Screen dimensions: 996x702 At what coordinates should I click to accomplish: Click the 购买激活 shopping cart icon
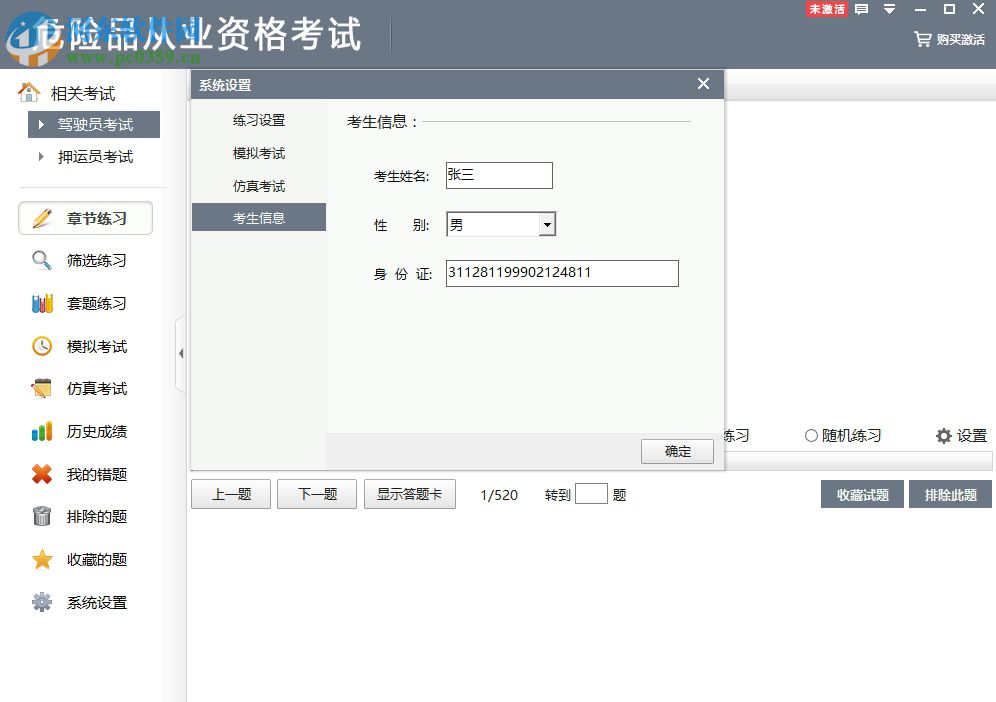[922, 38]
